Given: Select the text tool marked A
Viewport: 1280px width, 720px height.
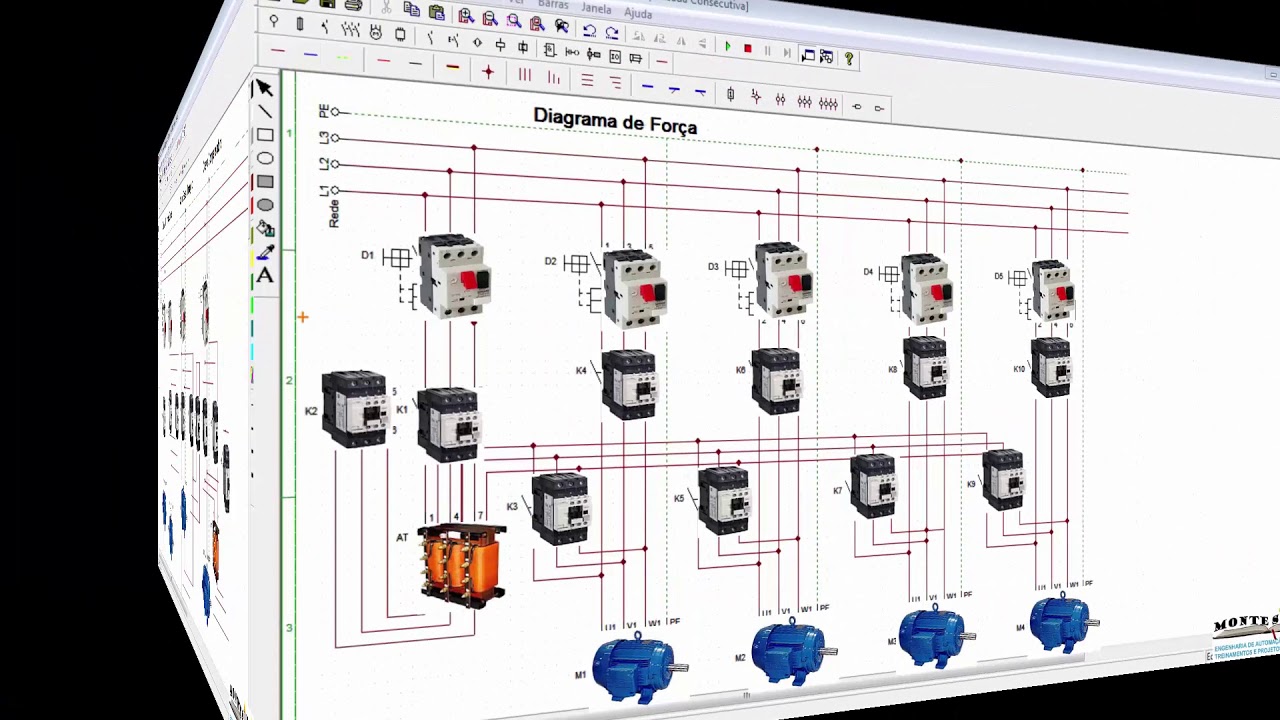Looking at the screenshot, I should coord(265,276).
